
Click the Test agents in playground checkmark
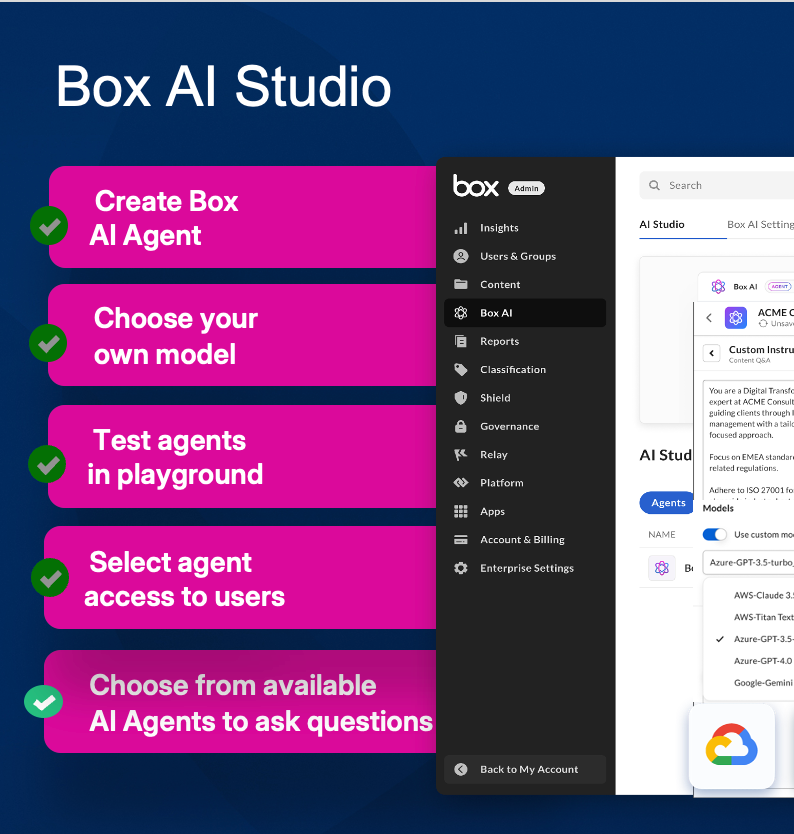[x=47, y=464]
